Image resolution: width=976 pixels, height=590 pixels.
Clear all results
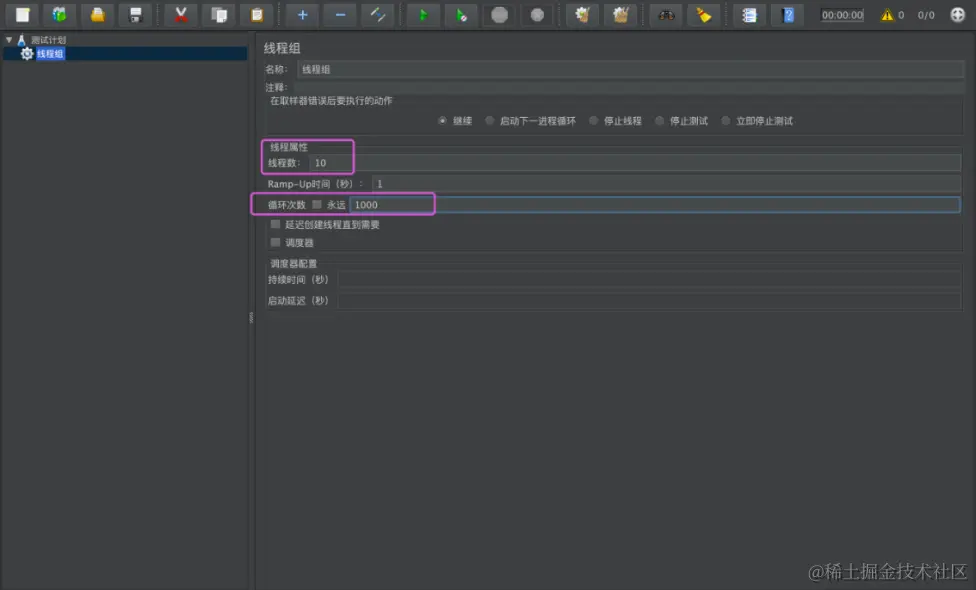[x=621, y=15]
